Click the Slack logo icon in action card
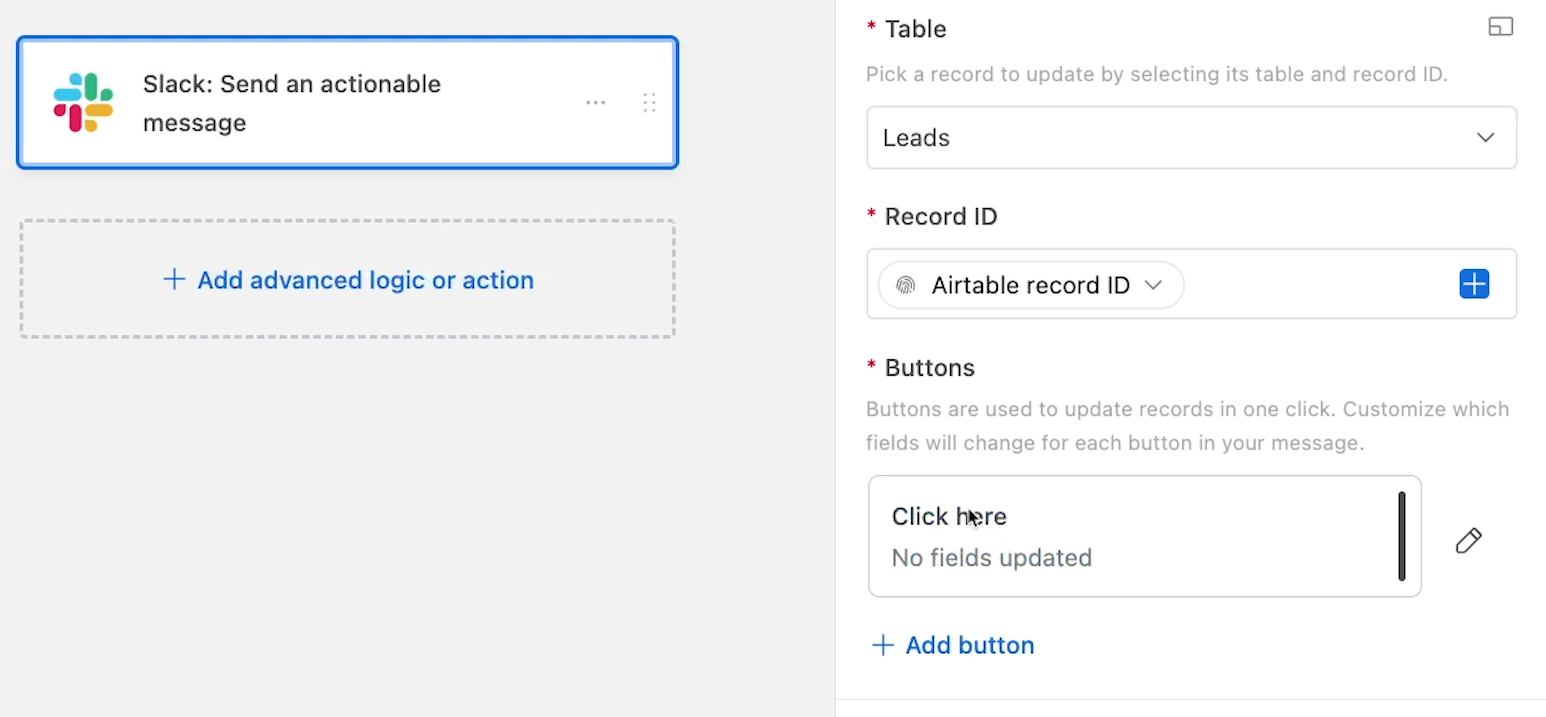Screen dimensions: 1546x717 [x=83, y=102]
